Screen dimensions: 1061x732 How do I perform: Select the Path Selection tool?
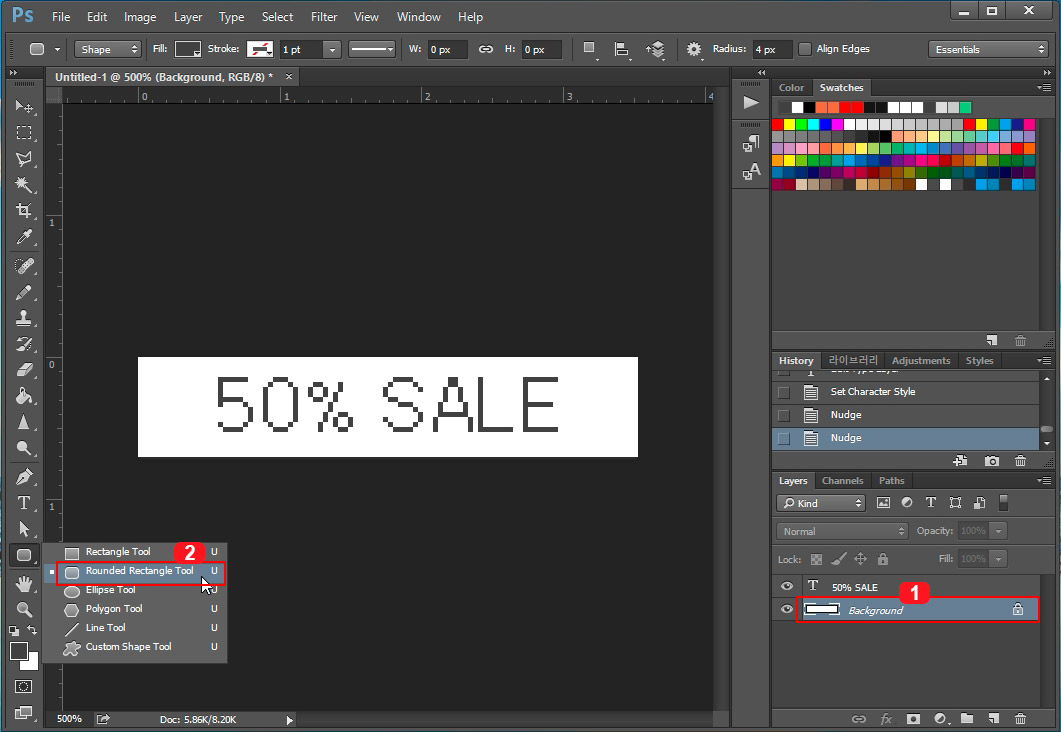[x=24, y=528]
